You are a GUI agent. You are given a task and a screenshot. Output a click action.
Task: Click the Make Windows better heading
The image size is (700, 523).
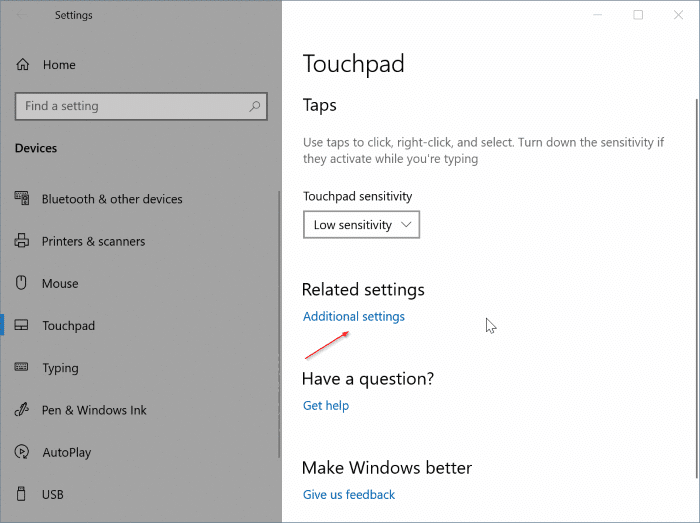point(387,468)
